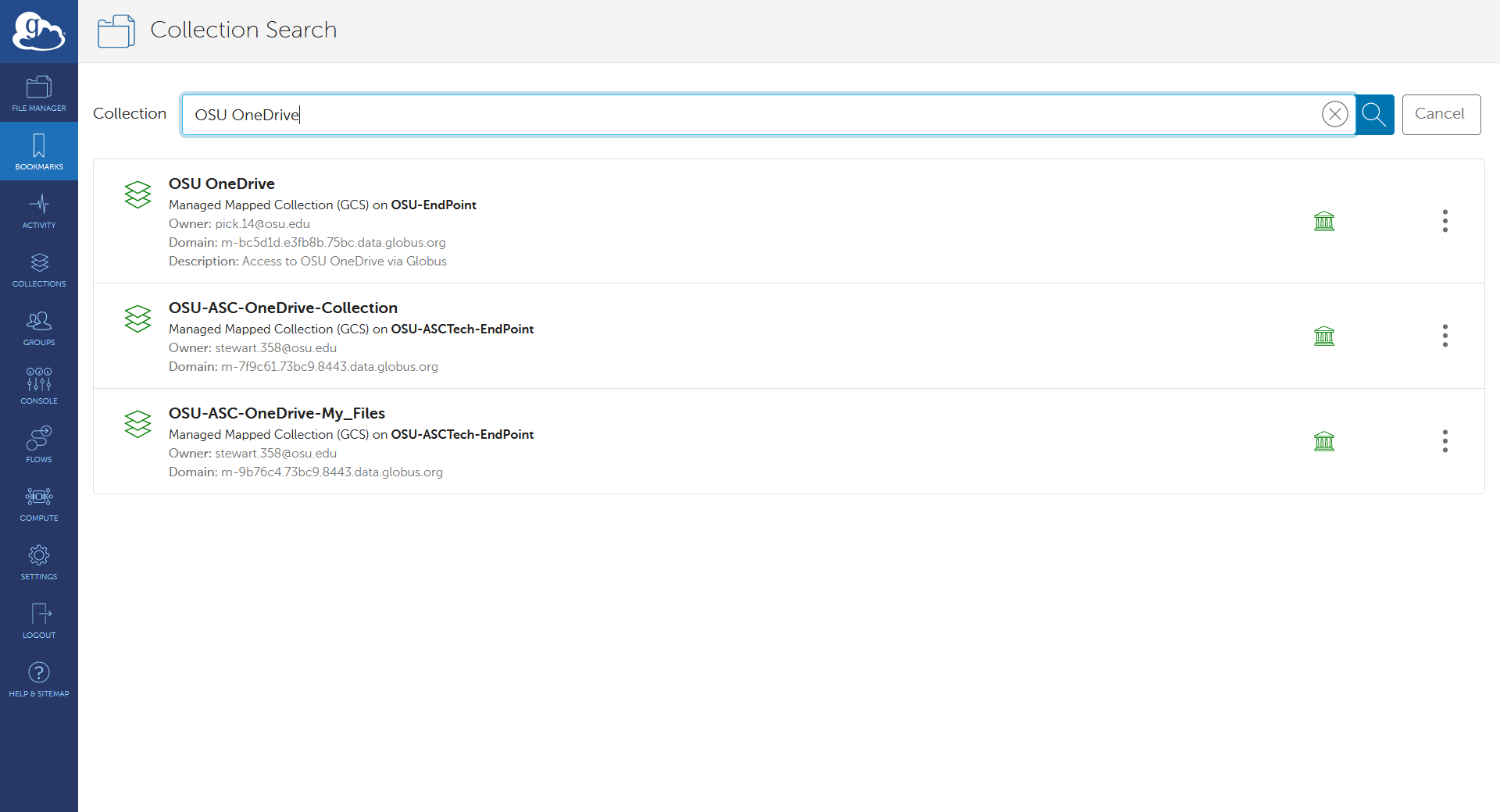Open options menu for OSU-ASC-OneDrive-My_Files
1500x812 pixels.
click(1445, 441)
